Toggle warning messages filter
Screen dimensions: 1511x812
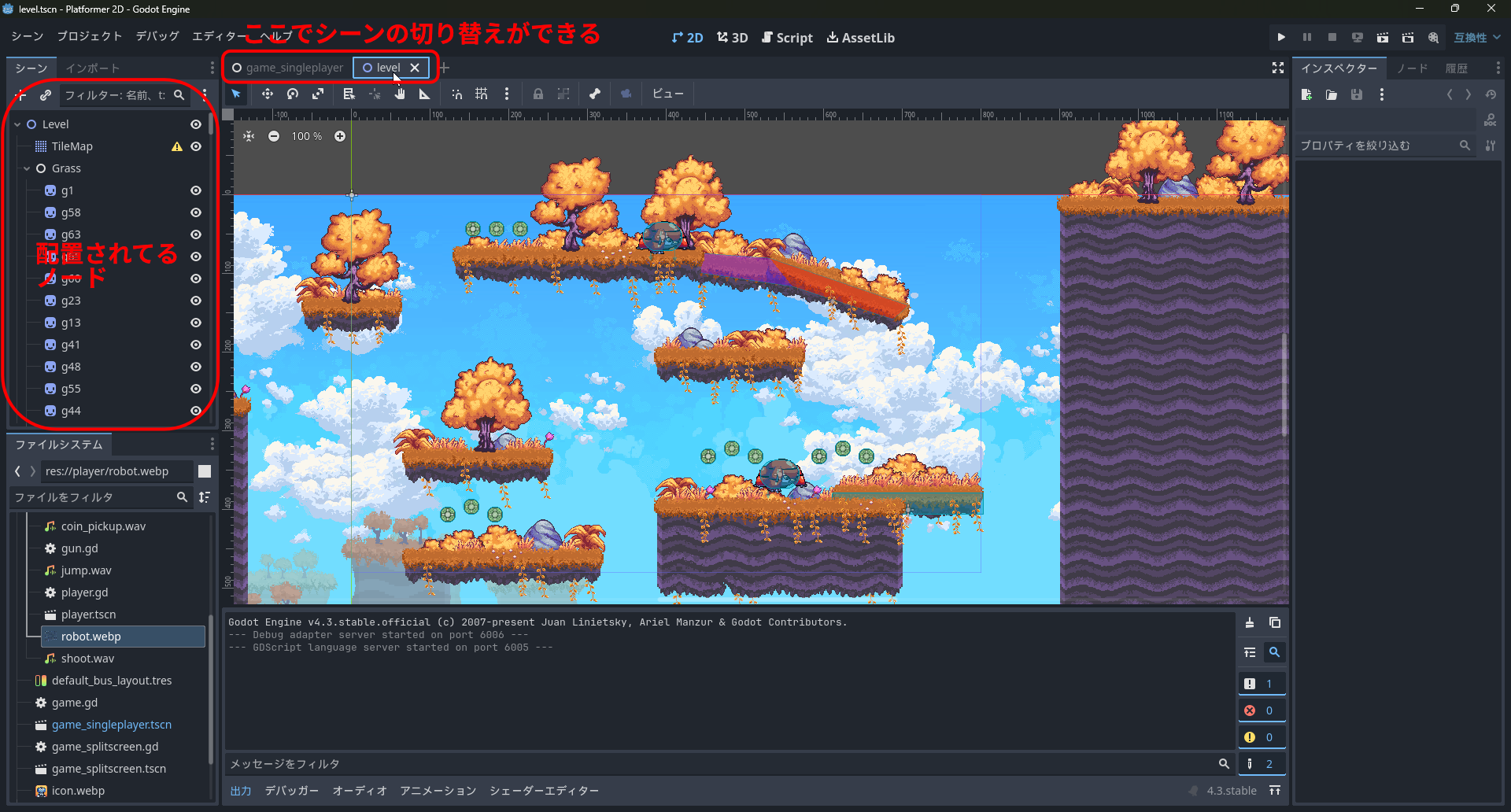pyautogui.click(x=1262, y=737)
